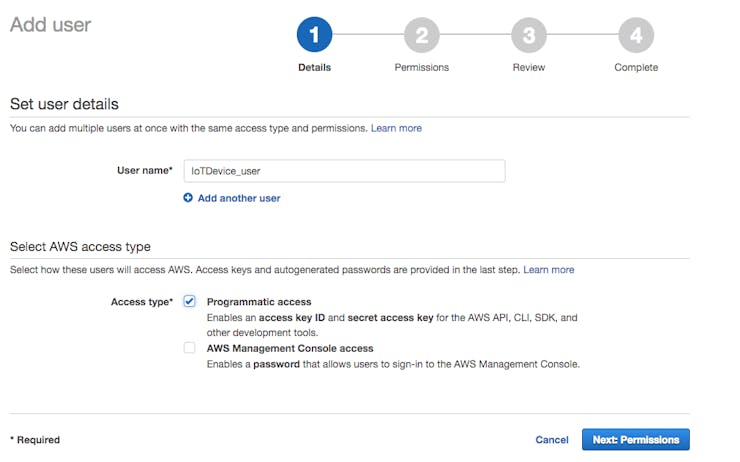The height and width of the screenshot is (462, 740).
Task: Click the step 3 Review circle
Action: (x=529, y=35)
